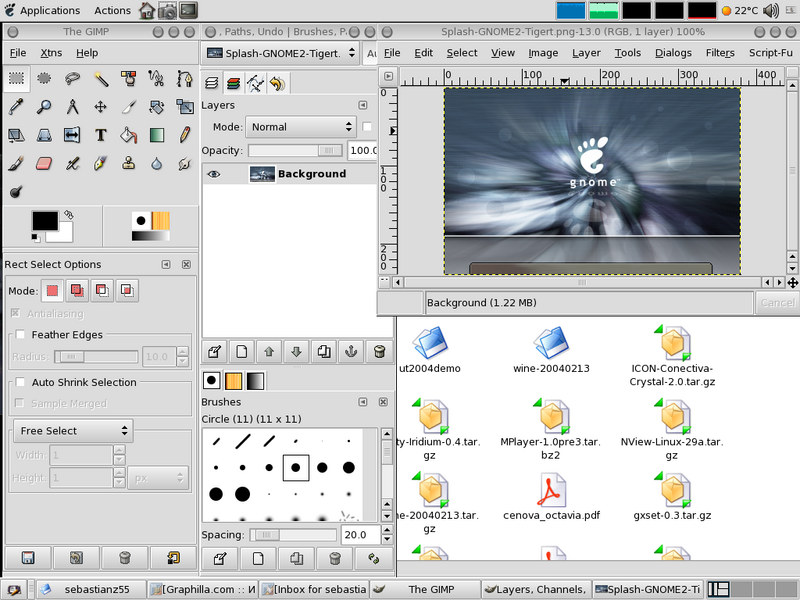Open the Free Select dropdown
The height and width of the screenshot is (600, 800).
pos(72,431)
